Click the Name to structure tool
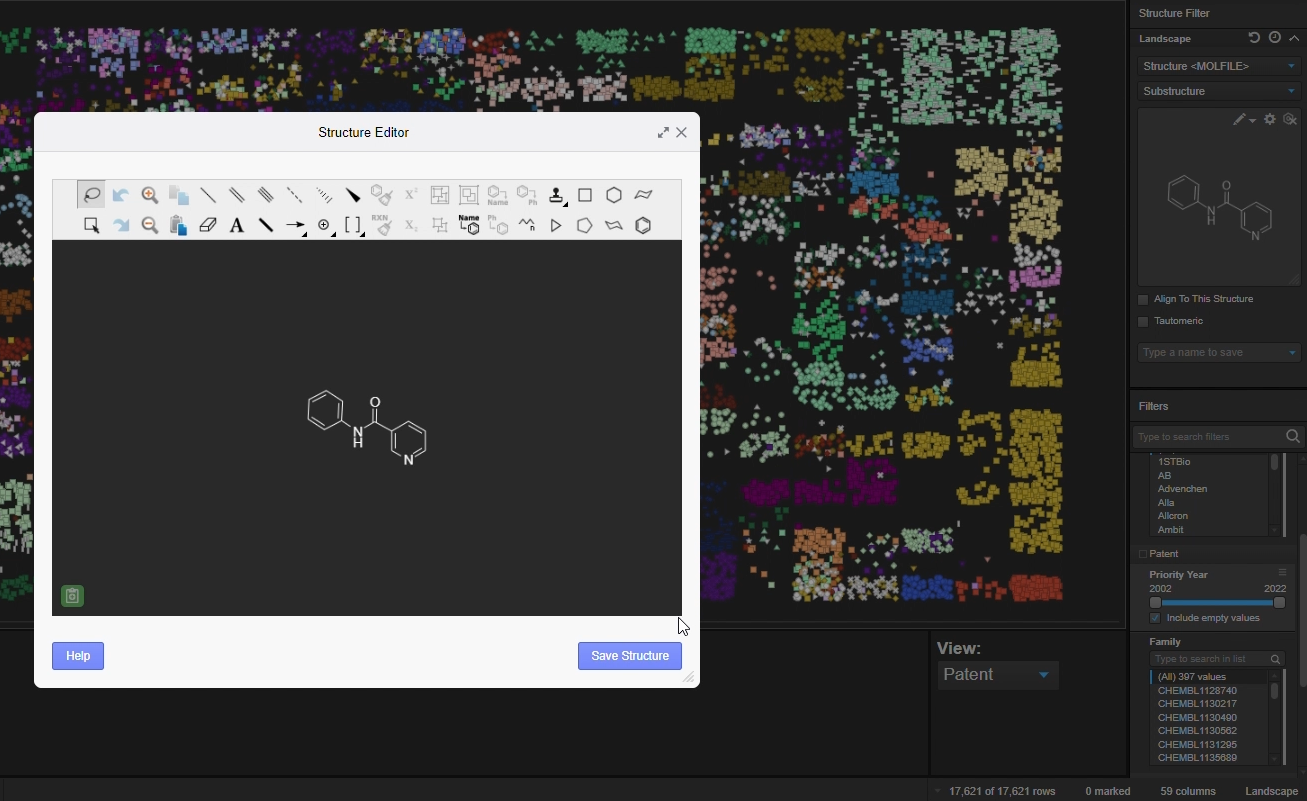The height and width of the screenshot is (801, 1307). point(469,225)
